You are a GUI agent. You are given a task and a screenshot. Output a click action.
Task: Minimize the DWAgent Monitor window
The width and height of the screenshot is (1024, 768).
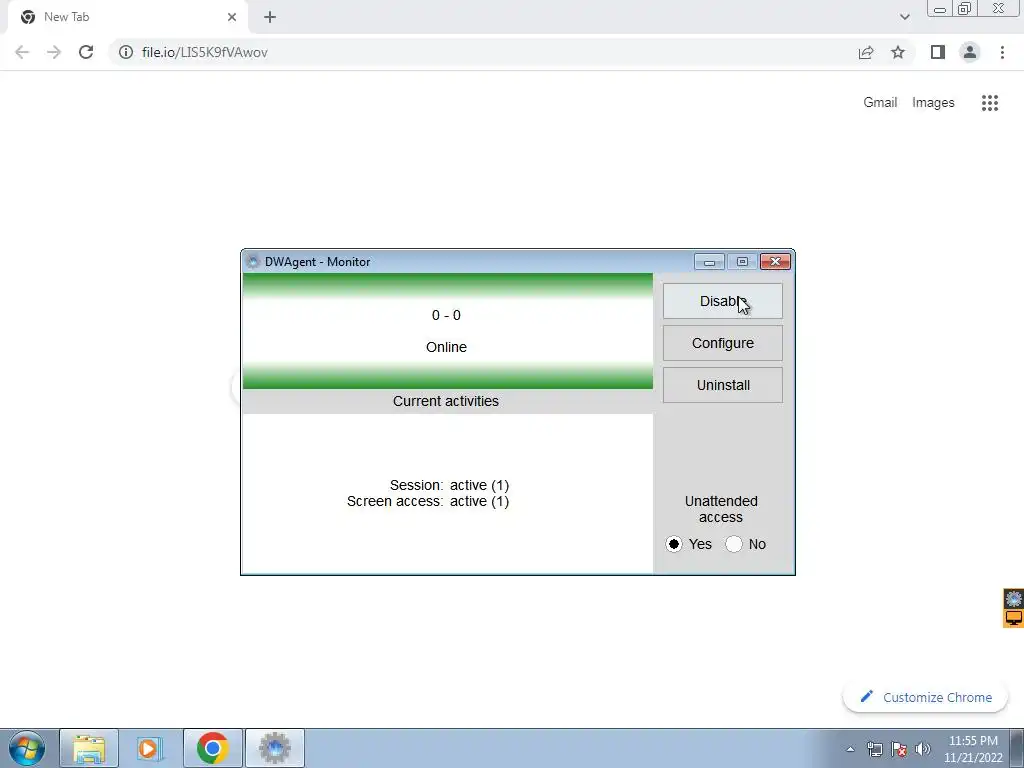709,262
